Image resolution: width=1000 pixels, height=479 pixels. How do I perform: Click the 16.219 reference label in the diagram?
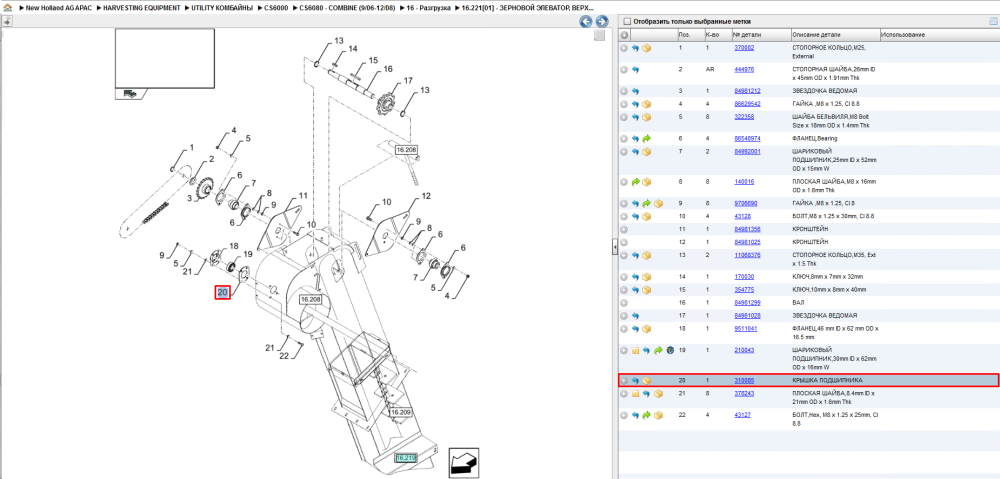point(405,458)
